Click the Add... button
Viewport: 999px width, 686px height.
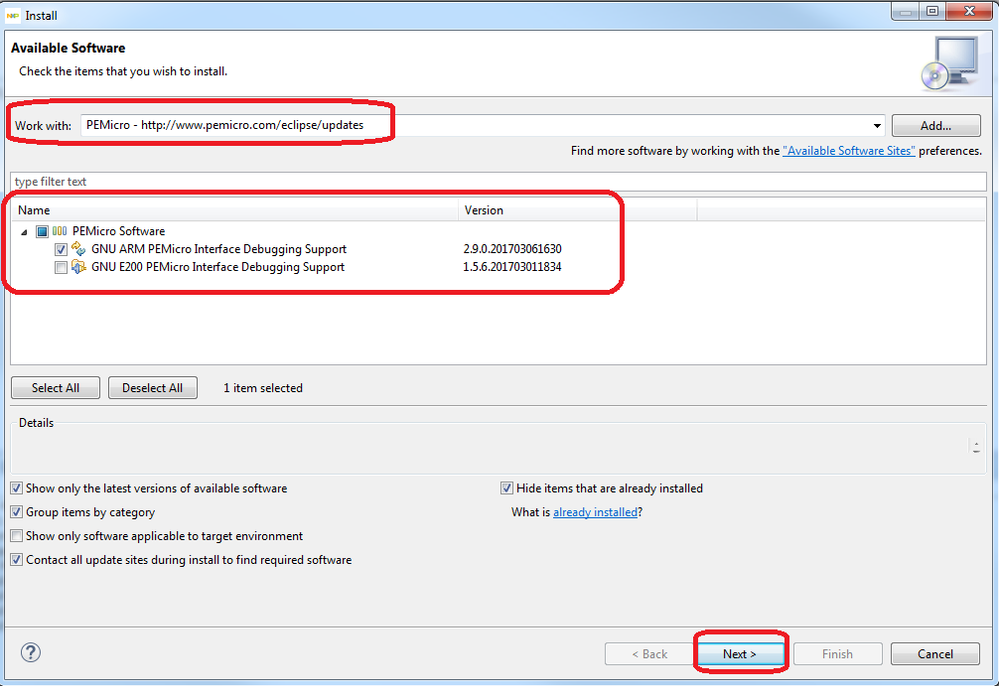(935, 125)
